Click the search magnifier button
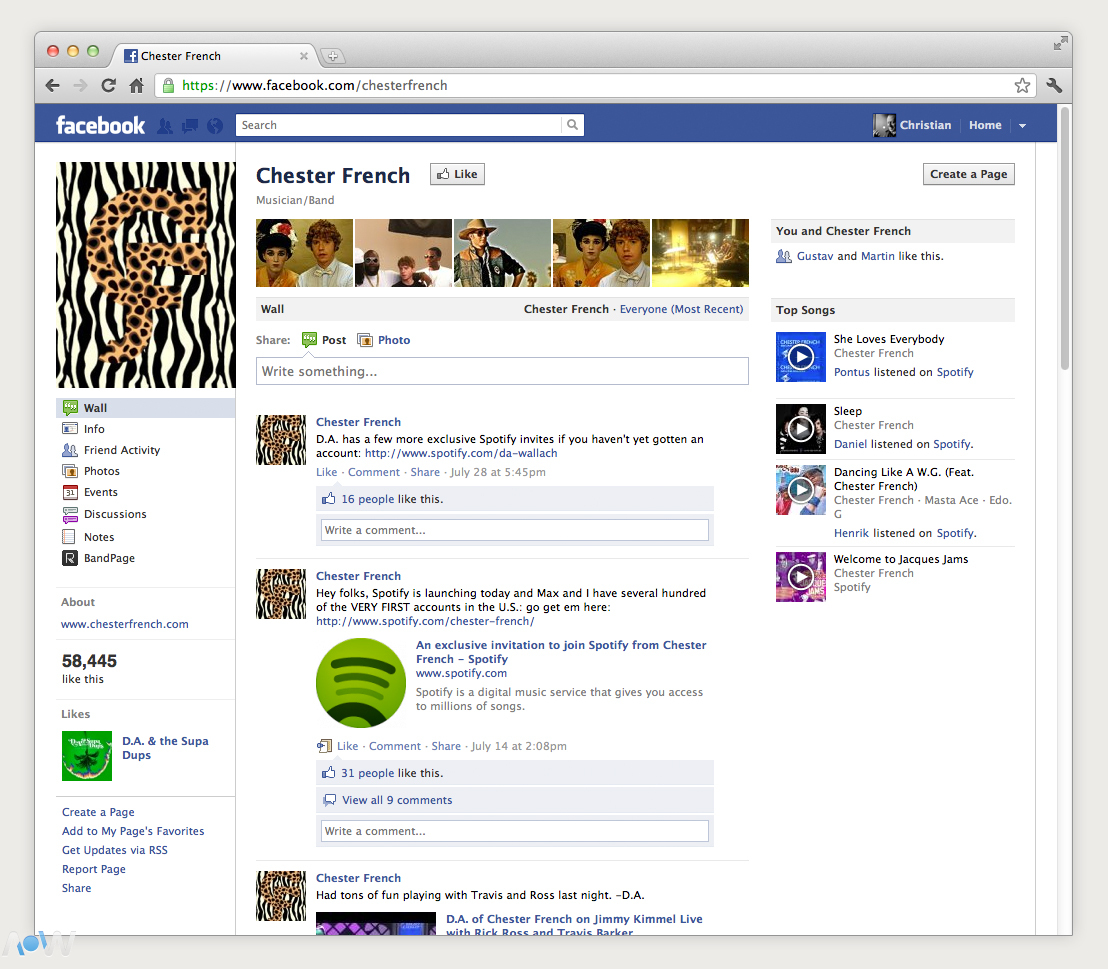This screenshot has height=969, width=1108. 572,125
